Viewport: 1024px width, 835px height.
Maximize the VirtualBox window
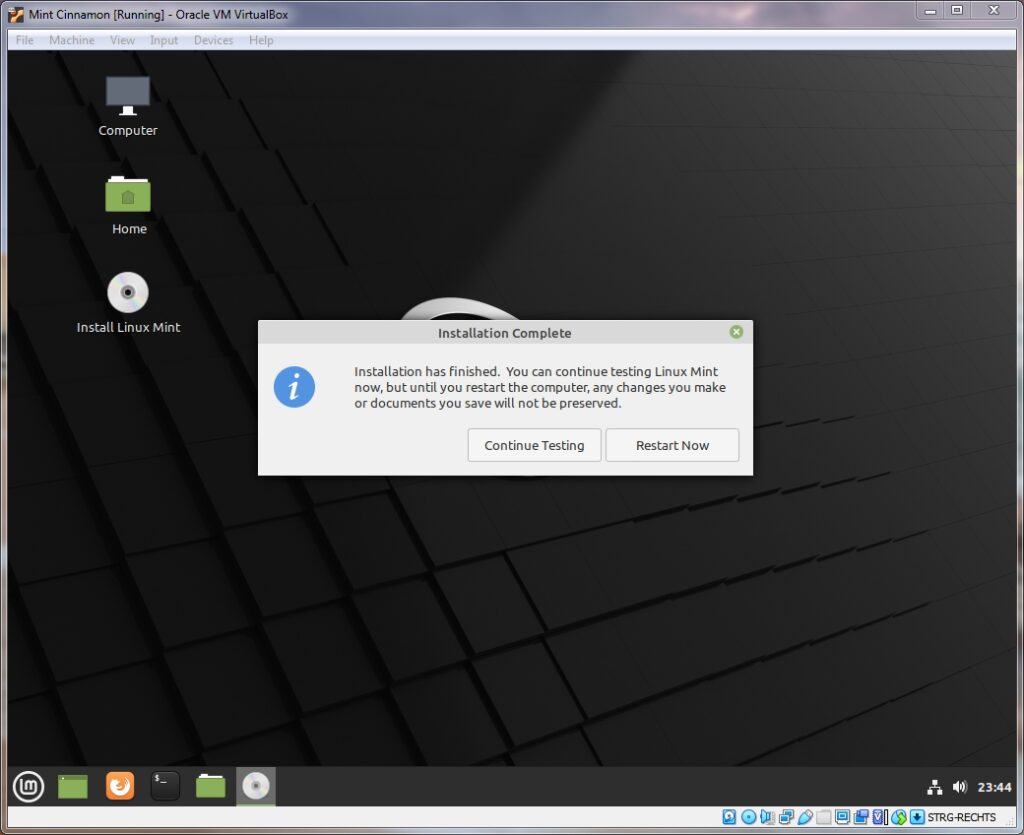coord(957,11)
